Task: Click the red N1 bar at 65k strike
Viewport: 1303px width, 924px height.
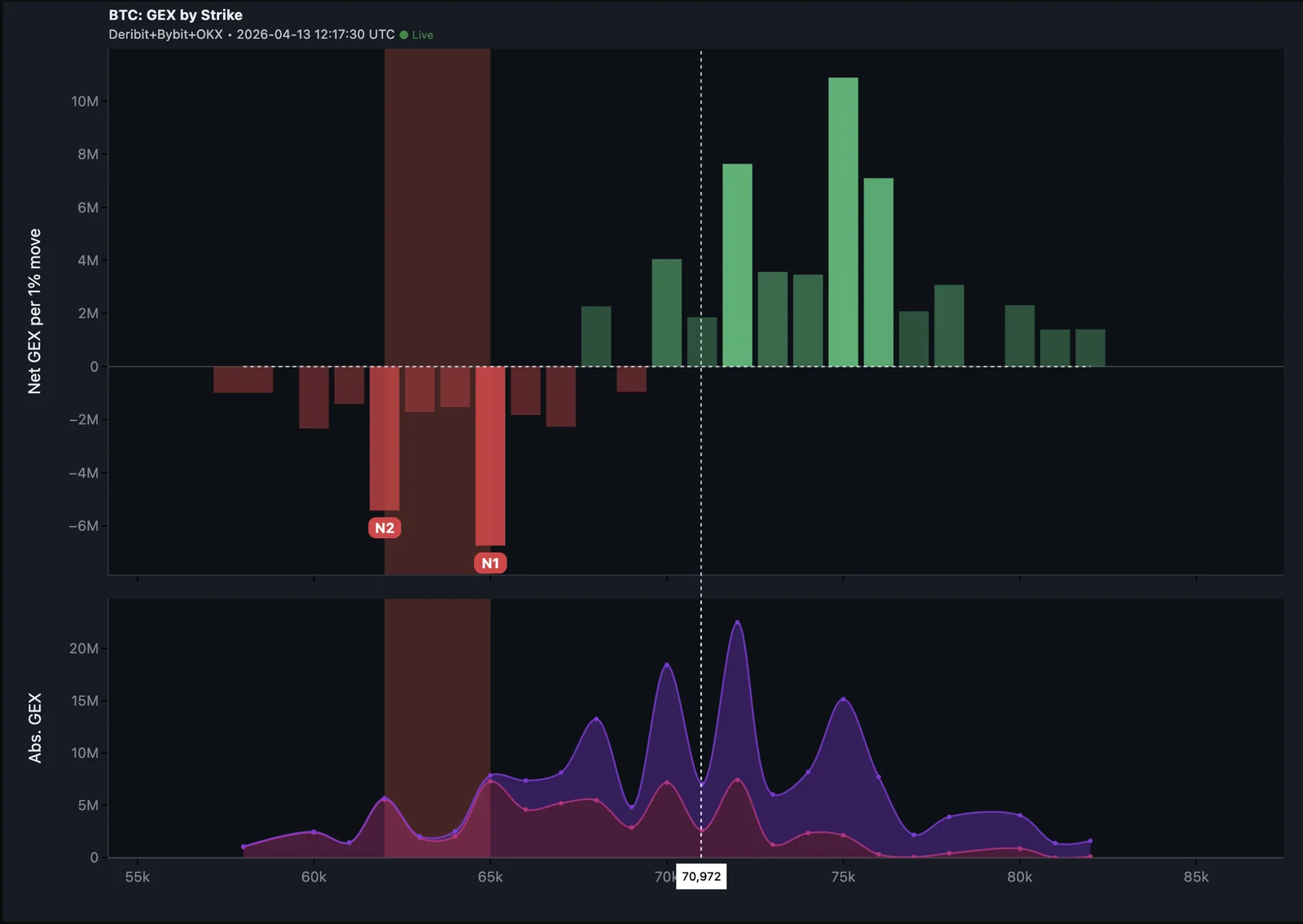Action: click(x=490, y=455)
